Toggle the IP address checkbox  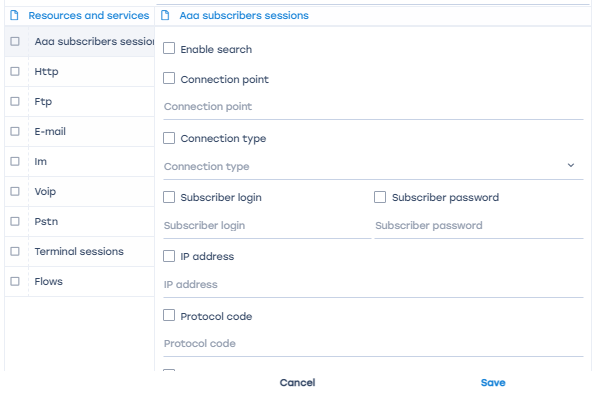pyautogui.click(x=169, y=256)
